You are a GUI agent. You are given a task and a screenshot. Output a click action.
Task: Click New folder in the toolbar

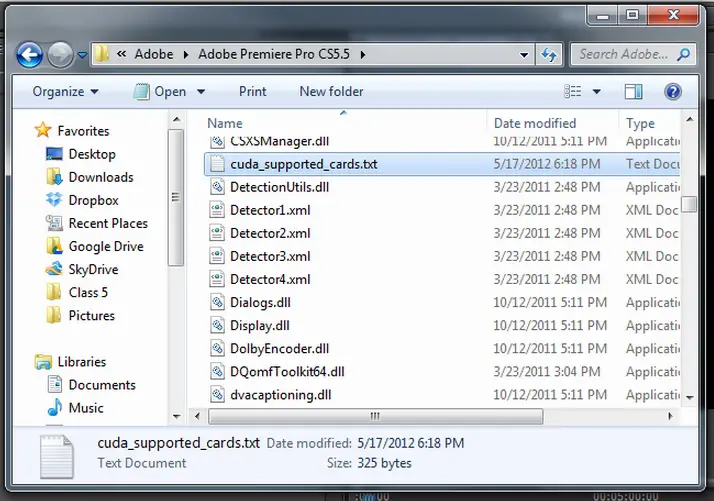[x=331, y=92]
